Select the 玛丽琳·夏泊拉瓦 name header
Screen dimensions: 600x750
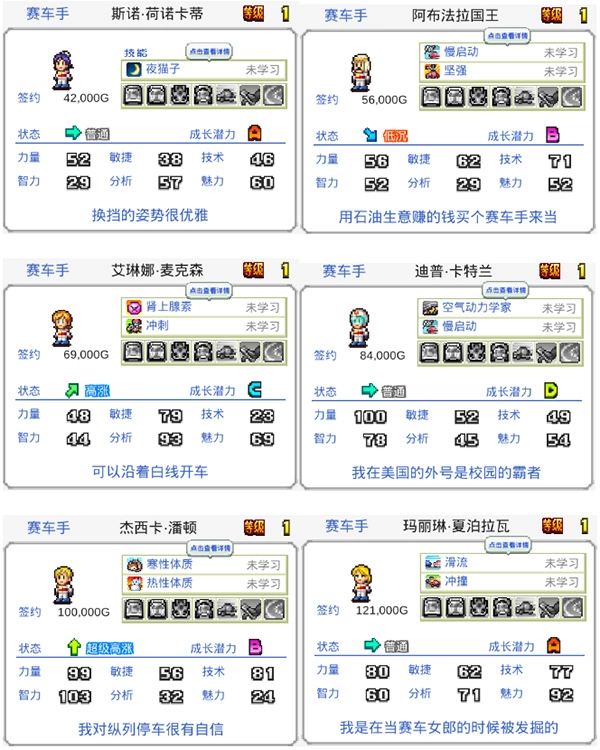click(x=456, y=527)
